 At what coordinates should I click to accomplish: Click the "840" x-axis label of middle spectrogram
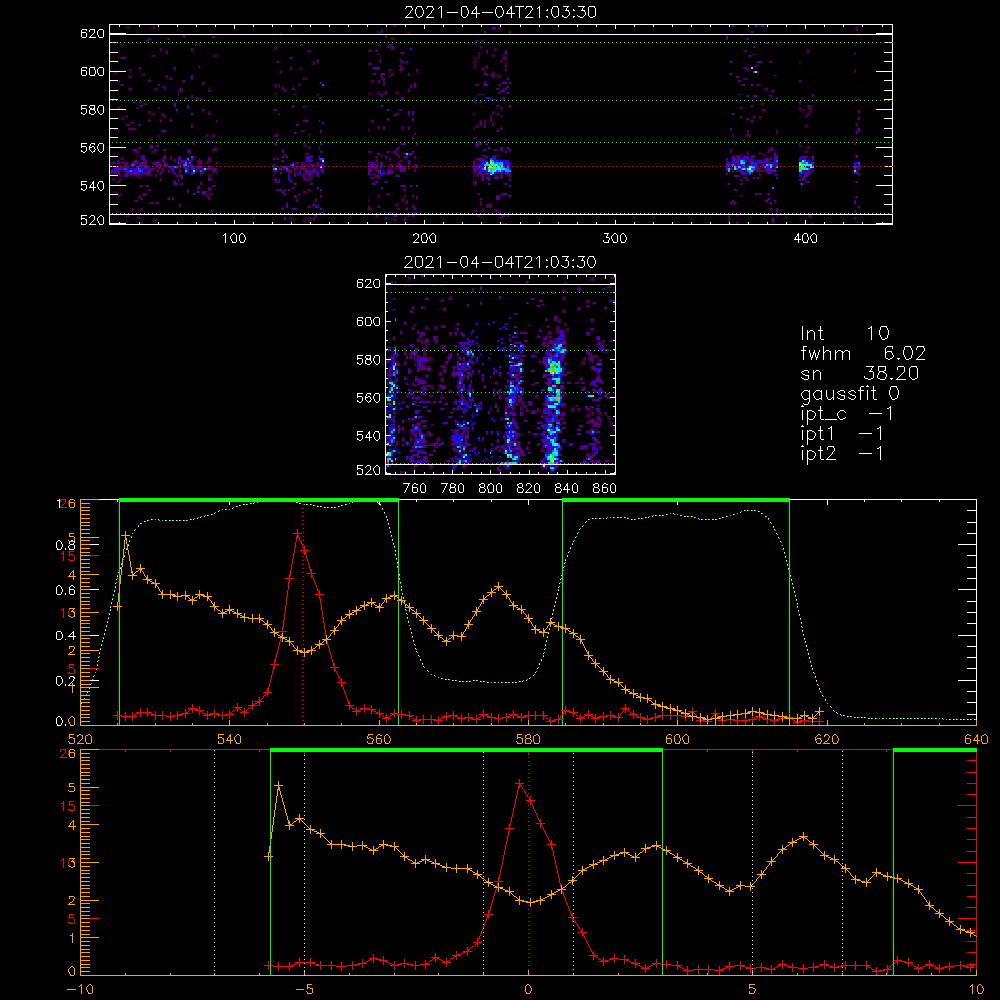coord(566,489)
